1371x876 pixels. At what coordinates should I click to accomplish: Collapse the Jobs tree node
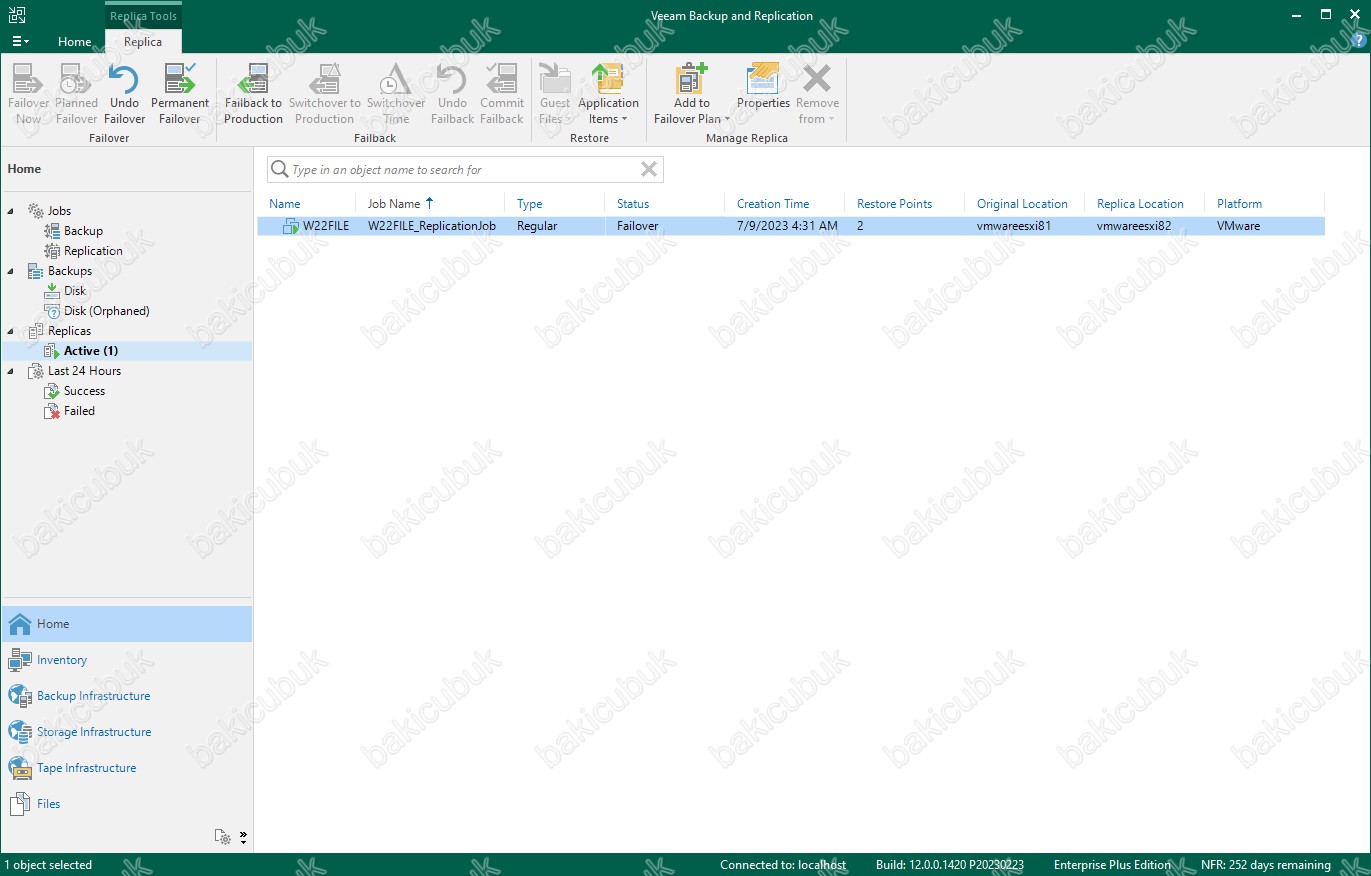(x=11, y=211)
